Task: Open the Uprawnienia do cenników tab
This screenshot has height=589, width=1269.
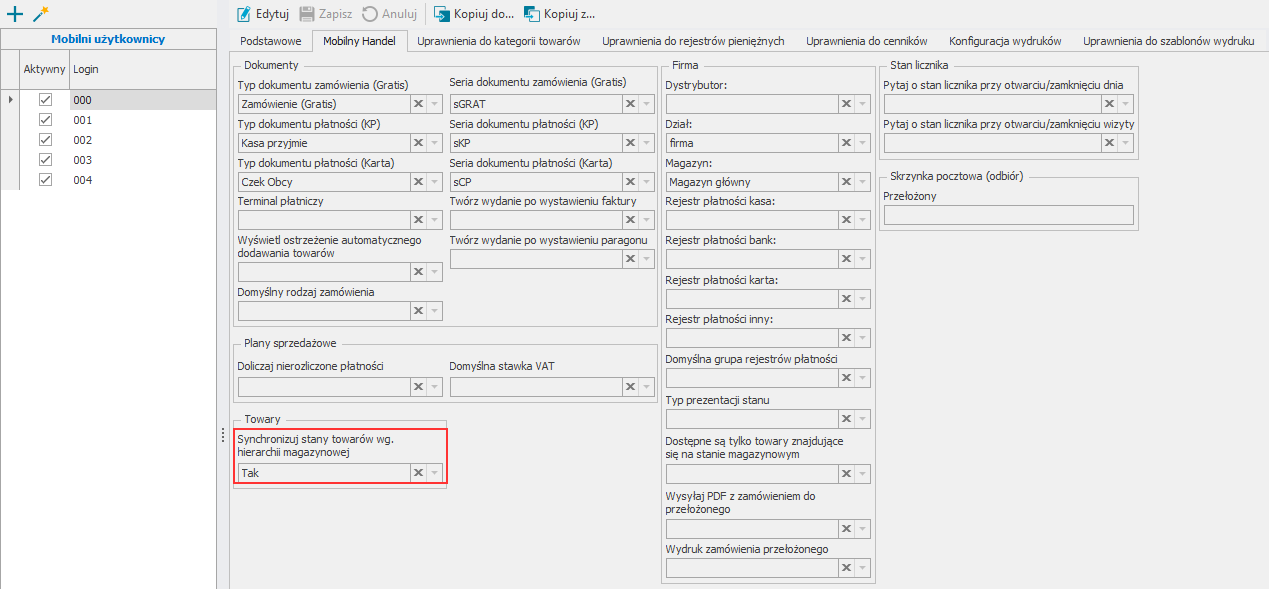Action: coord(866,41)
